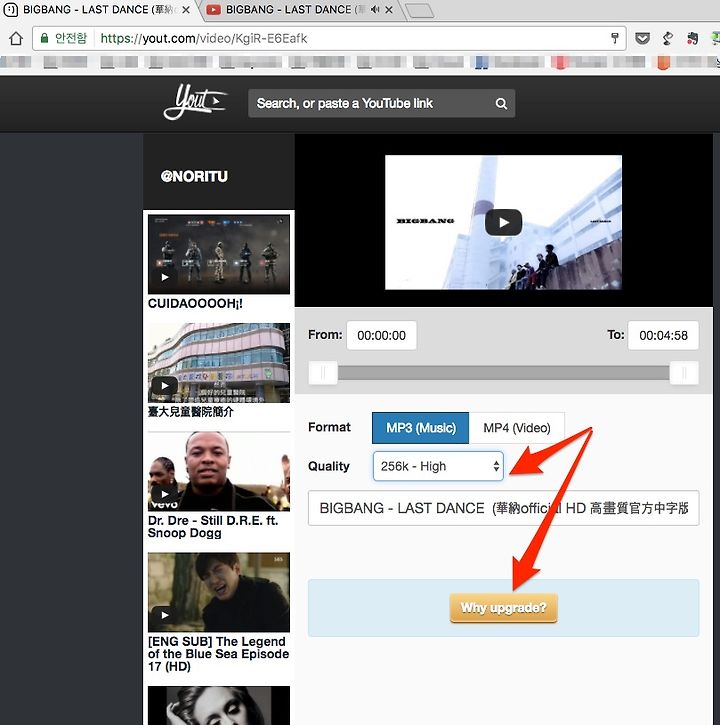Open the Dr. Dre Still D.R.E. thumbnail
Screen dimensions: 720x725
pos(219,471)
